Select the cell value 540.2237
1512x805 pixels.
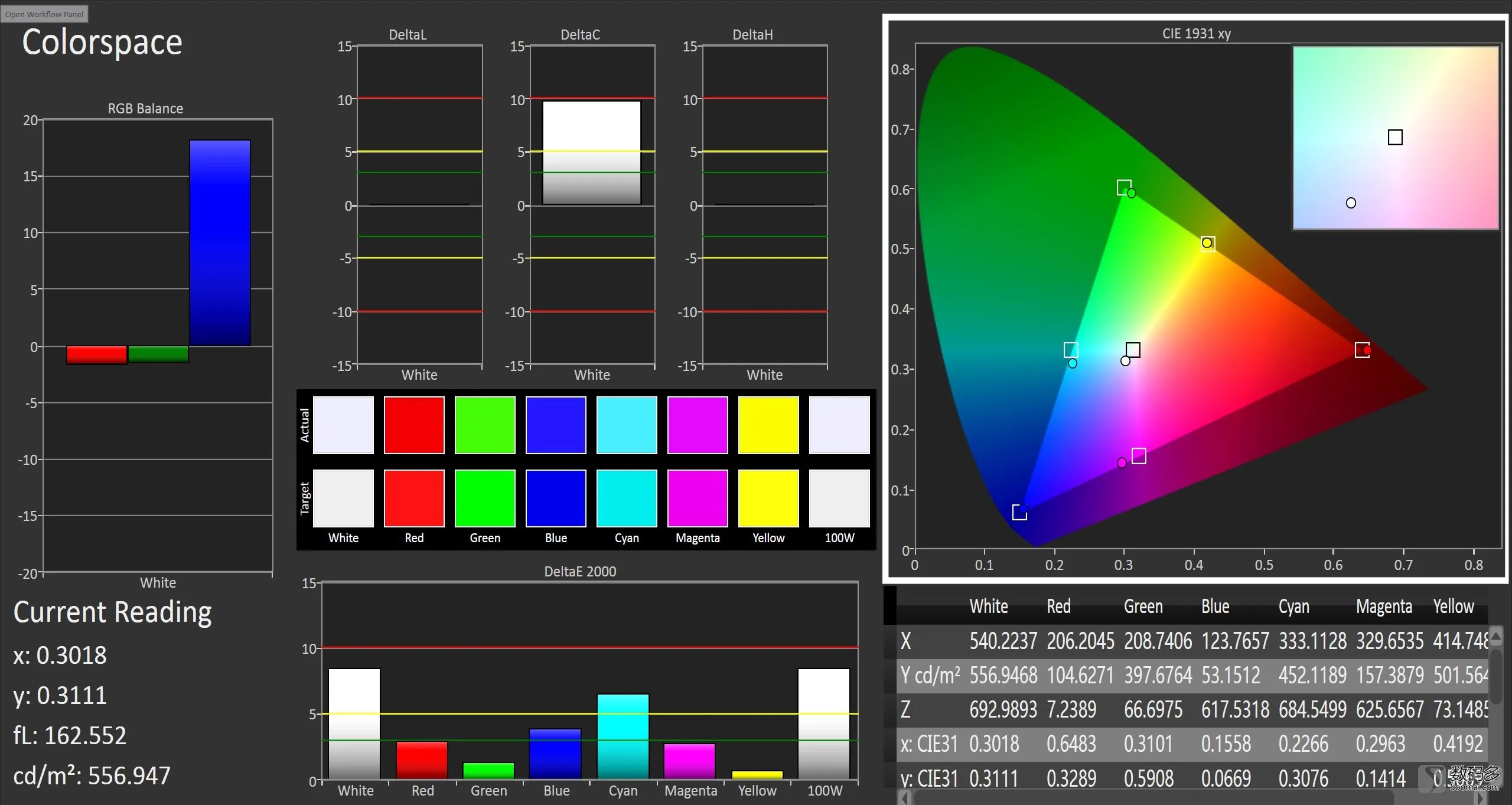click(1003, 641)
